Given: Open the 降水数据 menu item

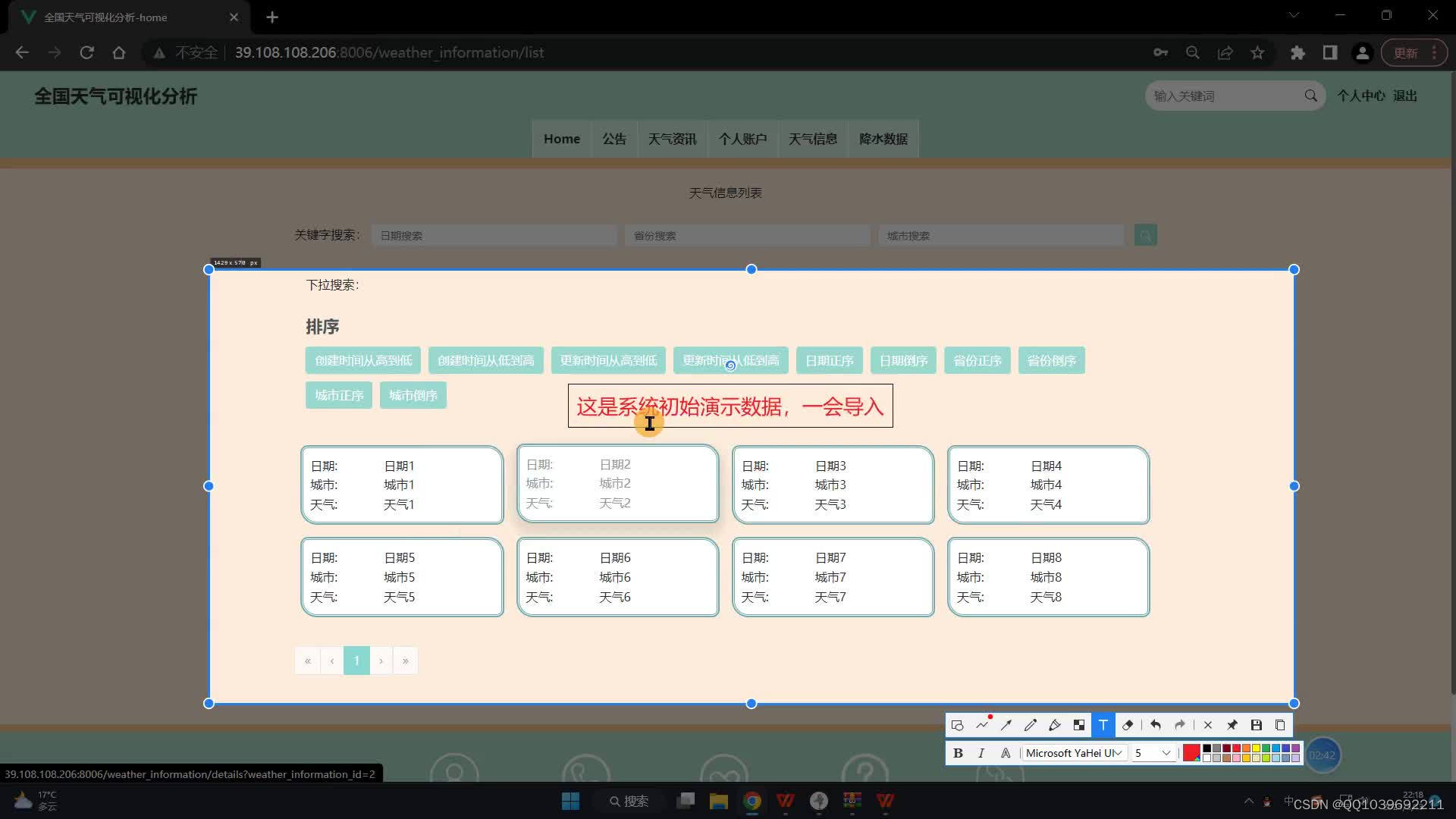Looking at the screenshot, I should pos(883,139).
